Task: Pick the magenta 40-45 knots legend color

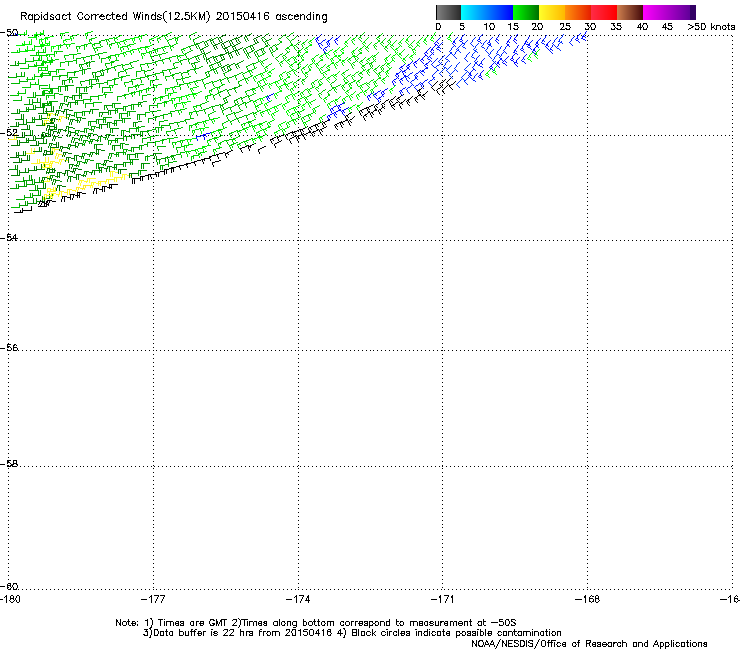Action: pyautogui.click(x=656, y=12)
